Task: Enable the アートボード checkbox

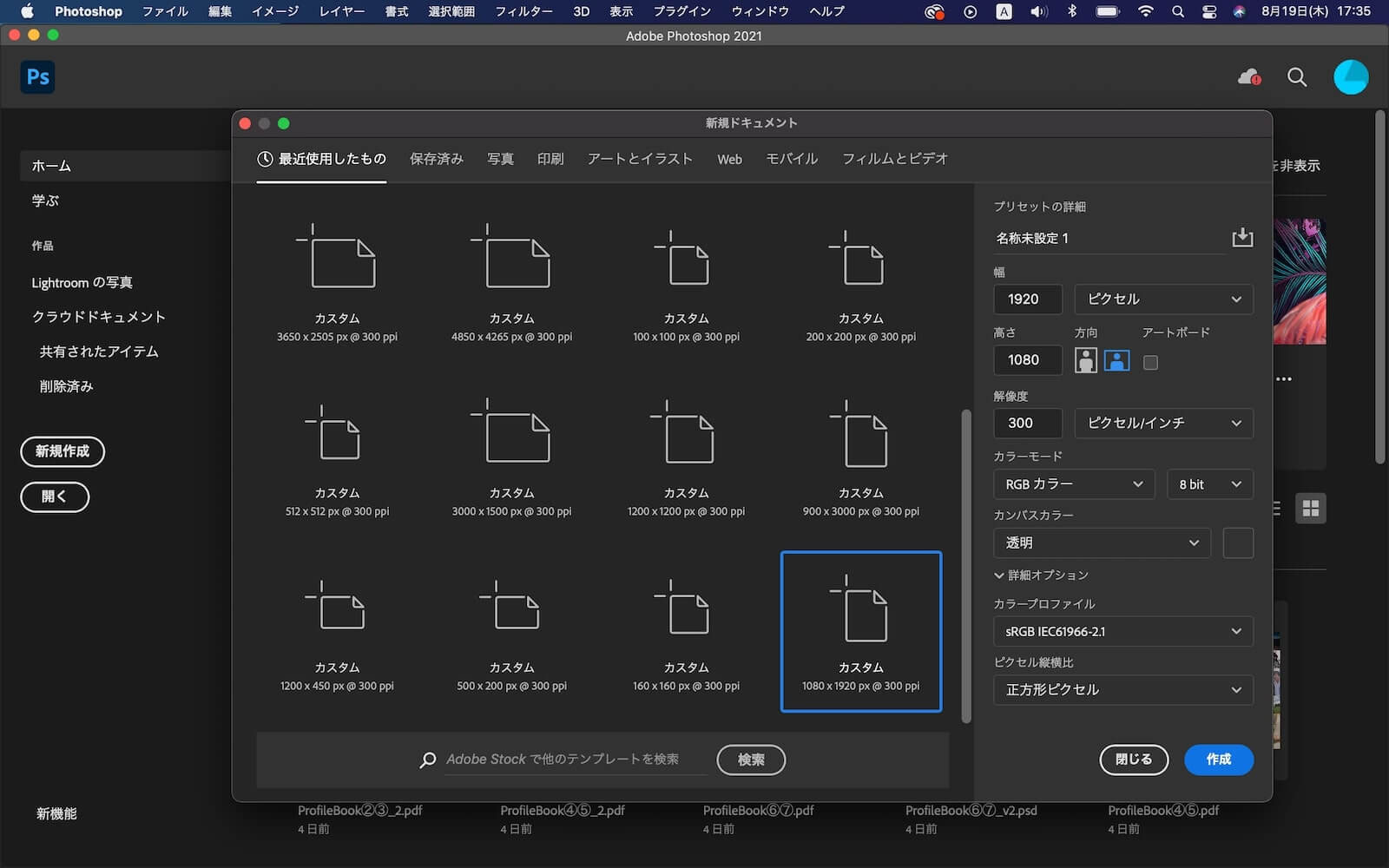Action: point(1150,362)
